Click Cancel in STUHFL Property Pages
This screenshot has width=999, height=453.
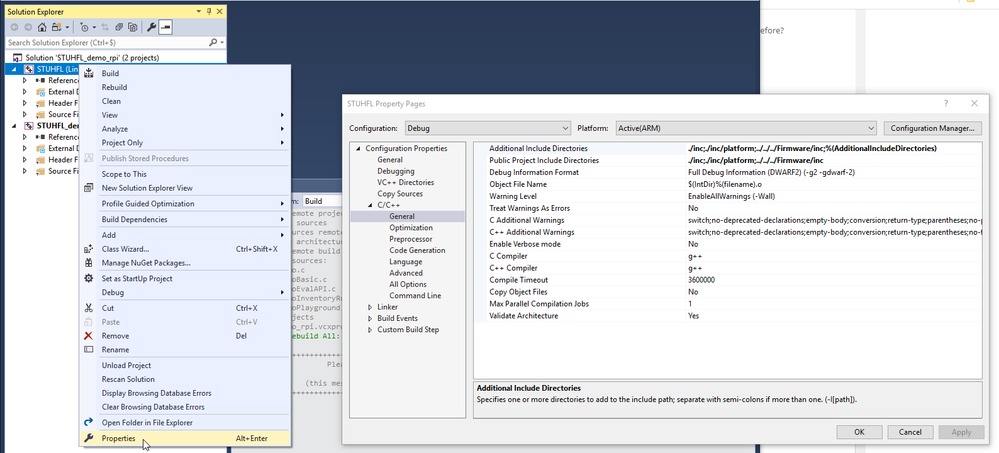(910, 432)
